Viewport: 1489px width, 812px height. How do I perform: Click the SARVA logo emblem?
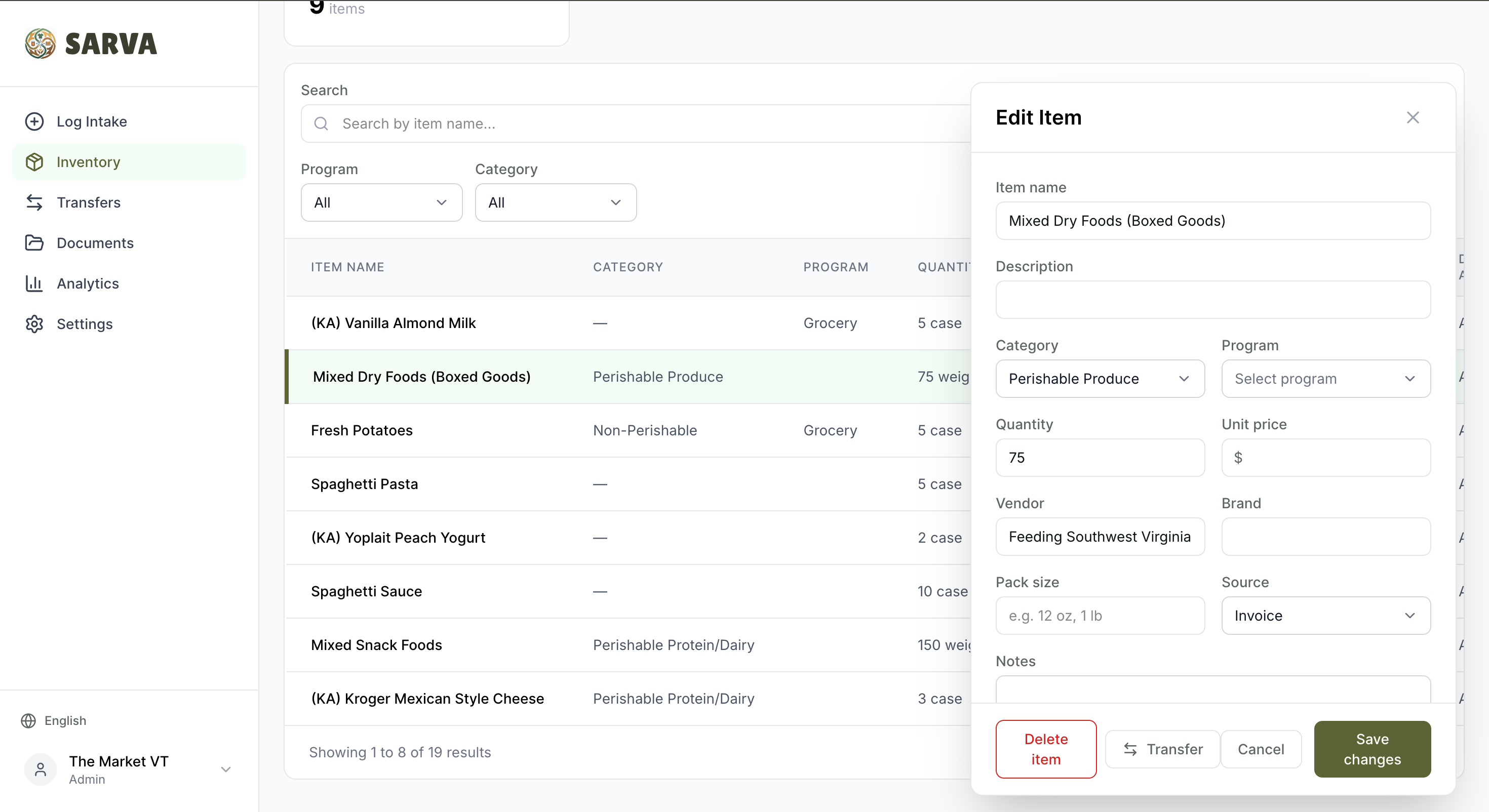41,44
